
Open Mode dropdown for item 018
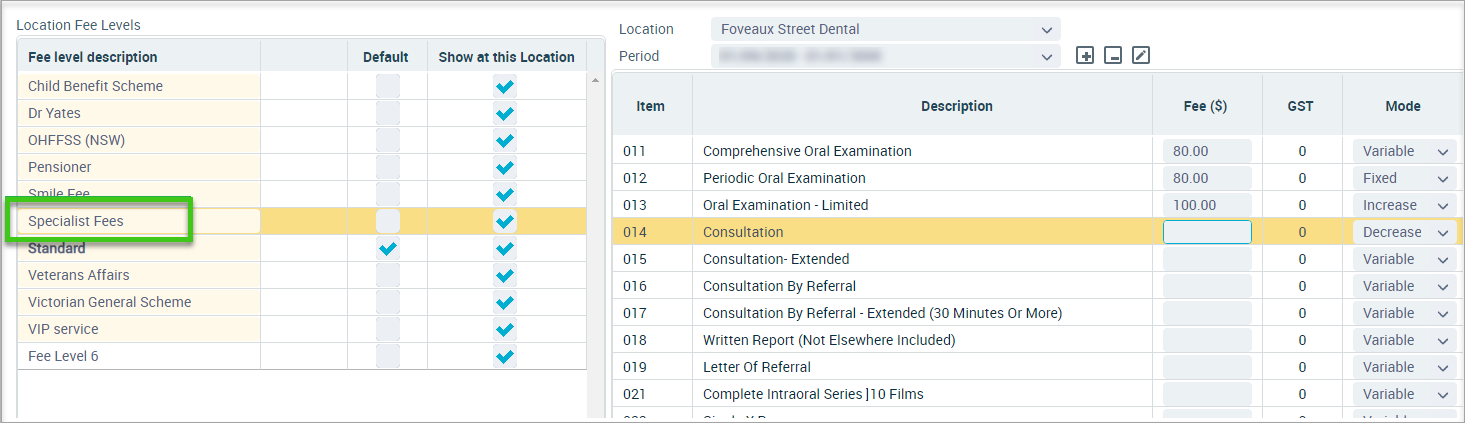[x=1404, y=340]
